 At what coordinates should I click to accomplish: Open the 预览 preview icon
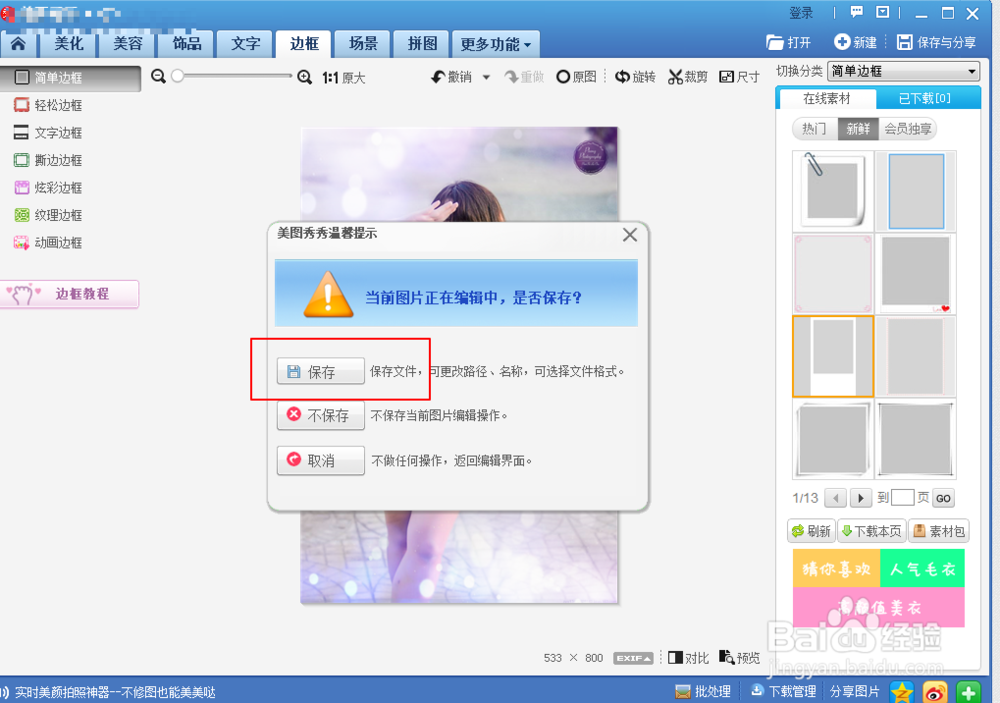740,658
